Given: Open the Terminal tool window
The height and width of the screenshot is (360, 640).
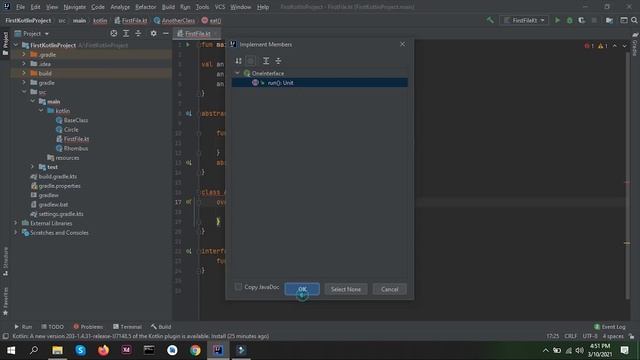Looking at the screenshot, I should [x=127, y=327].
